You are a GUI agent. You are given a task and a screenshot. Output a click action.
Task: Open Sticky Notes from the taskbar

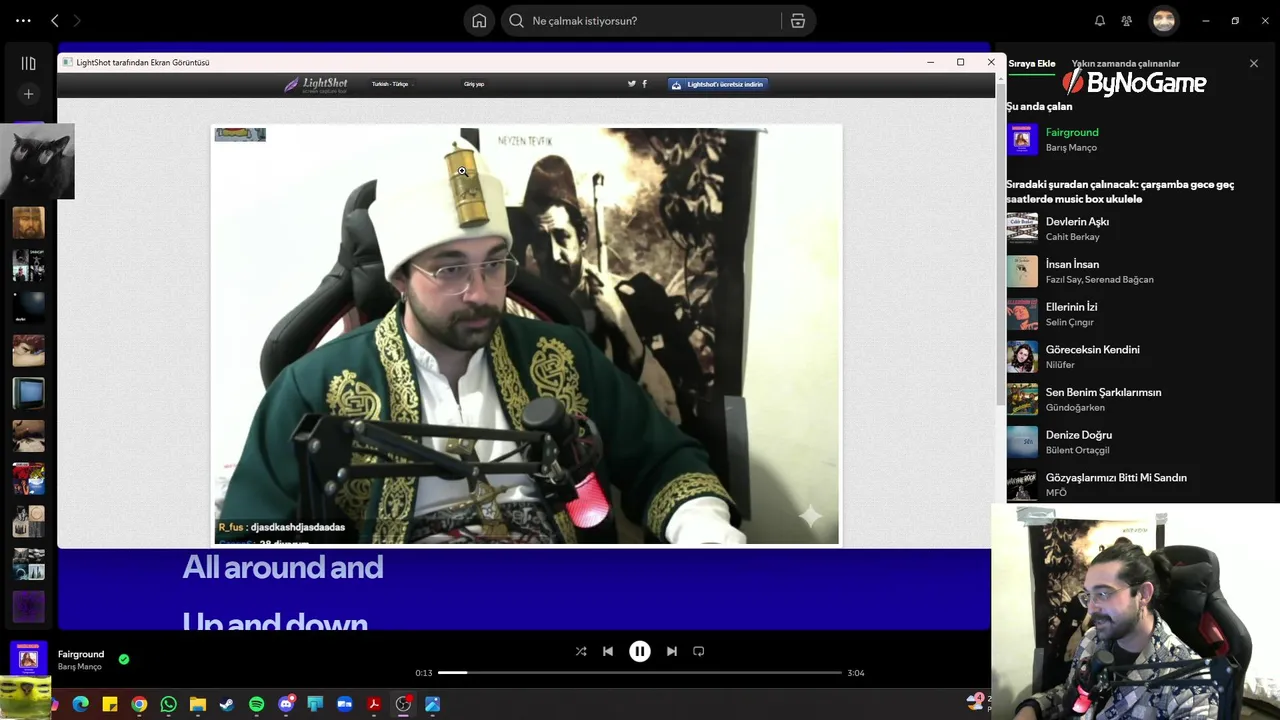click(x=110, y=704)
